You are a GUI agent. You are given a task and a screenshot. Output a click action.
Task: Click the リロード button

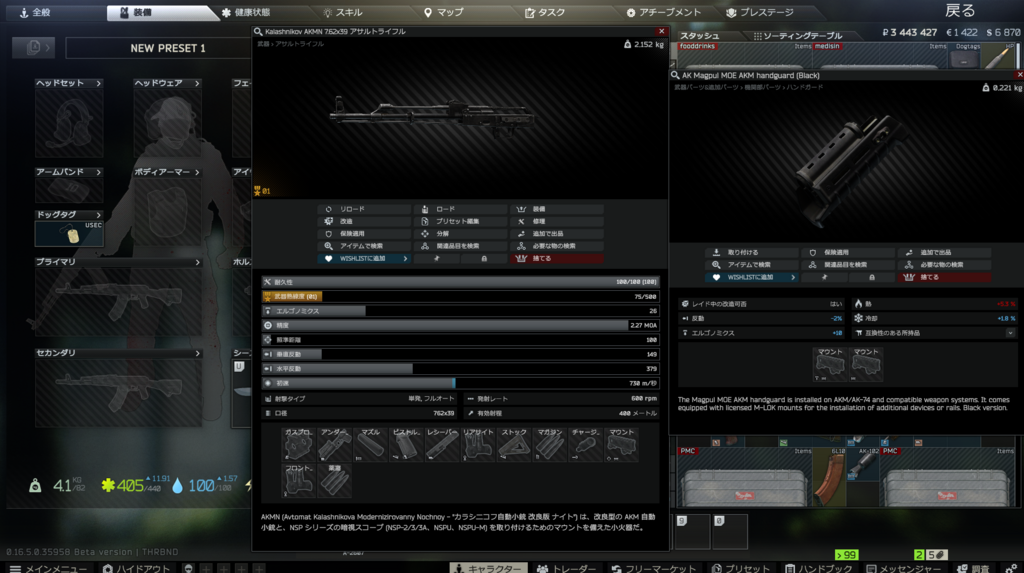click(x=364, y=209)
